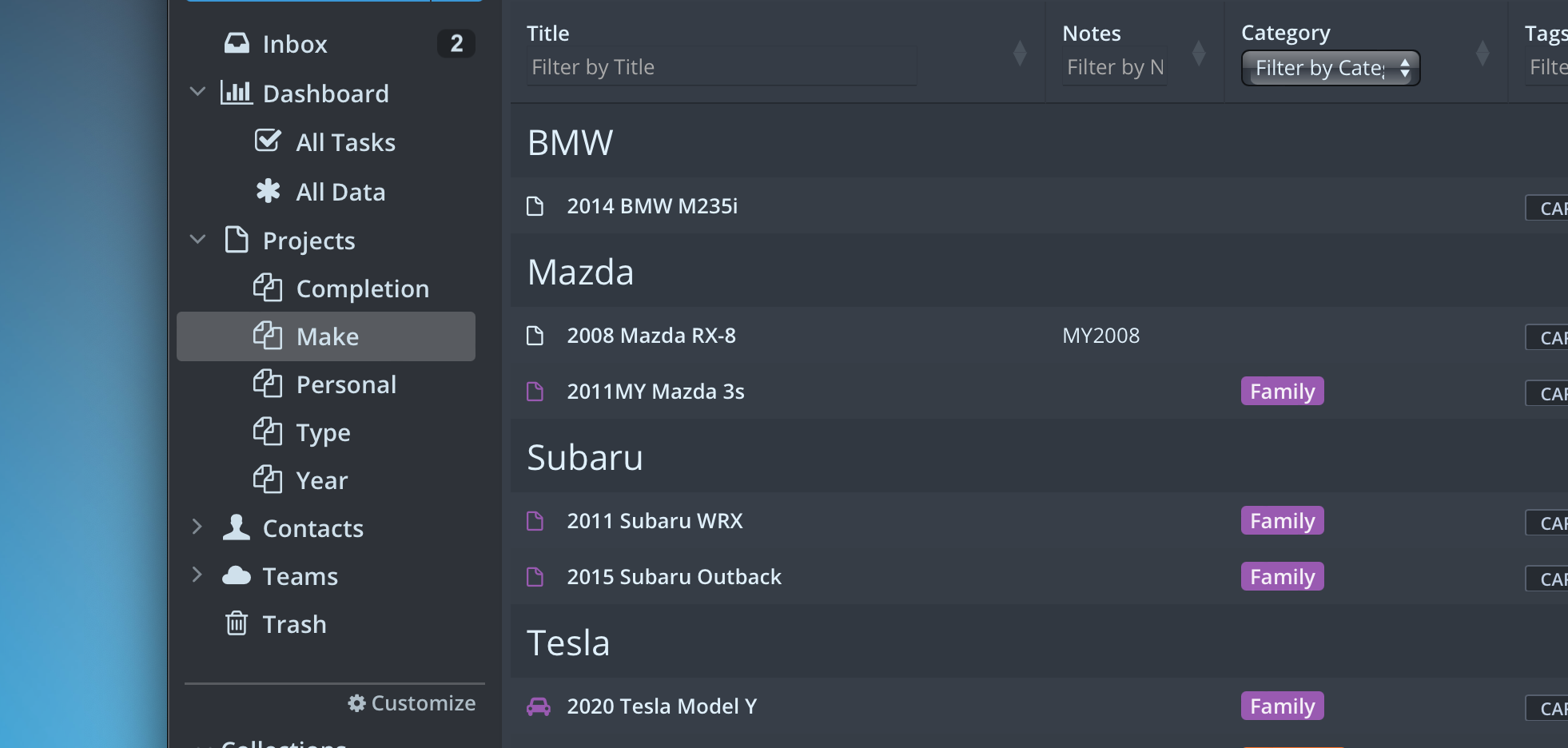Click the Projects document icon
This screenshot has width=1568, height=748.
point(237,239)
